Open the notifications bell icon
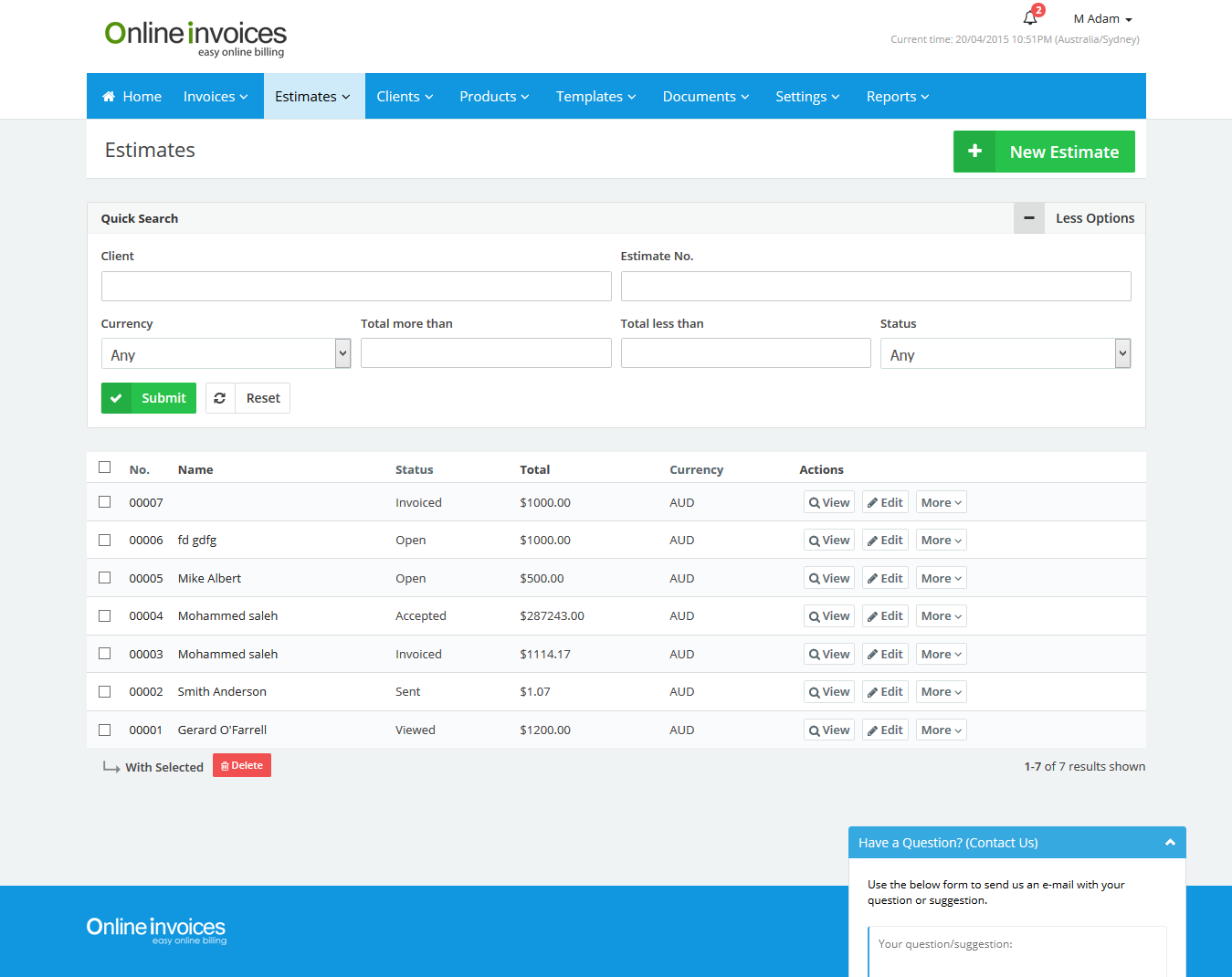The image size is (1232, 977). click(1030, 18)
